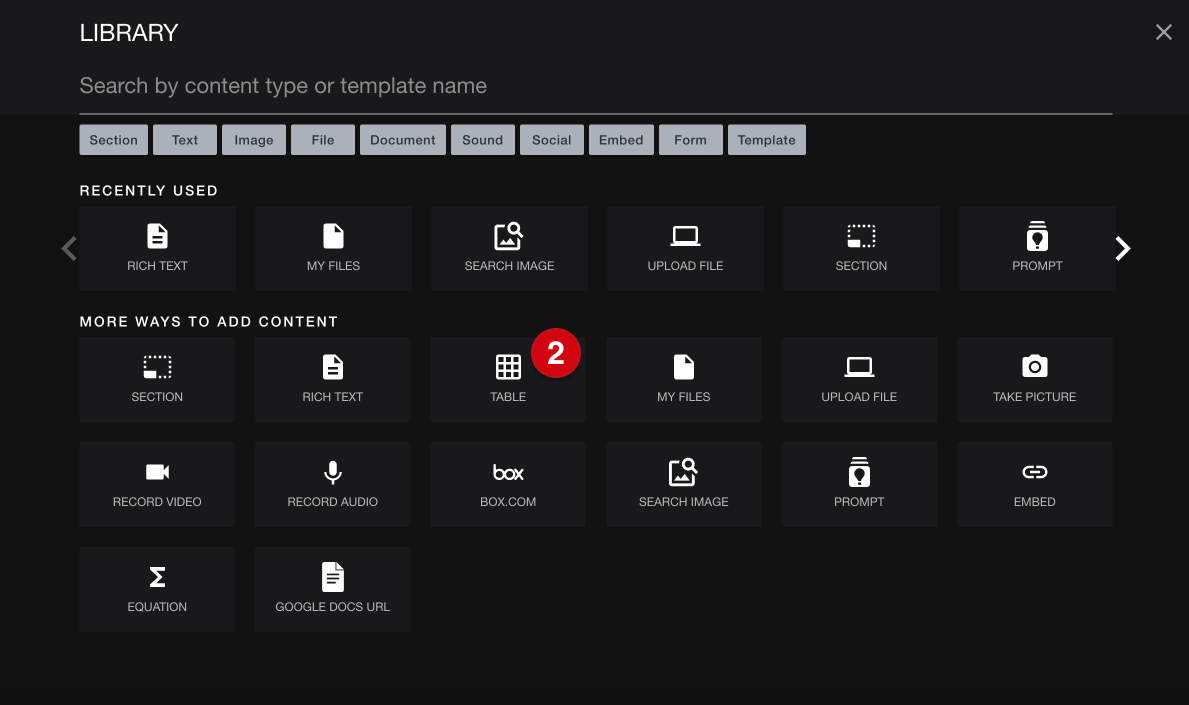The width and height of the screenshot is (1189, 705).
Task: Open the Search Image tool
Action: 683,484
